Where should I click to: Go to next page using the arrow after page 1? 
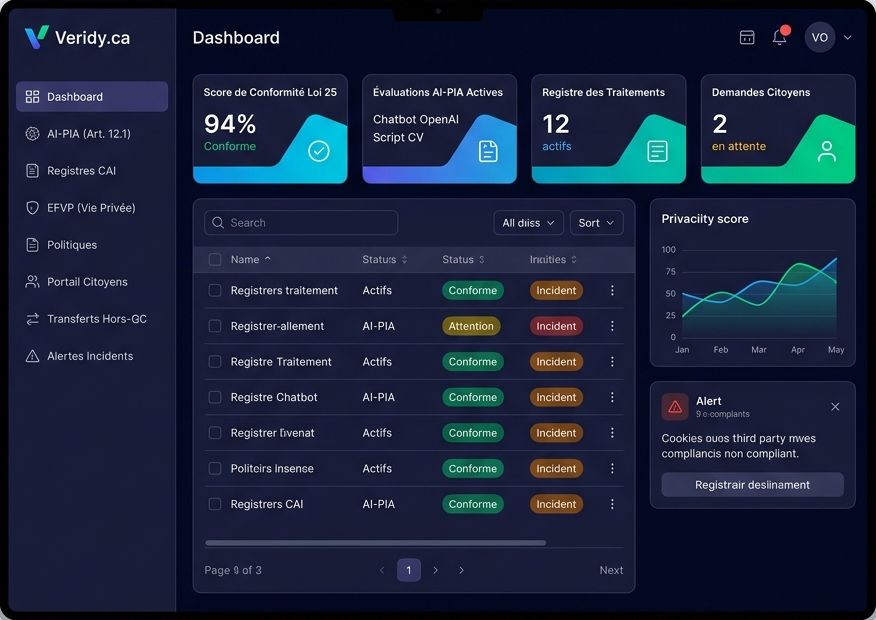pyautogui.click(x=436, y=570)
